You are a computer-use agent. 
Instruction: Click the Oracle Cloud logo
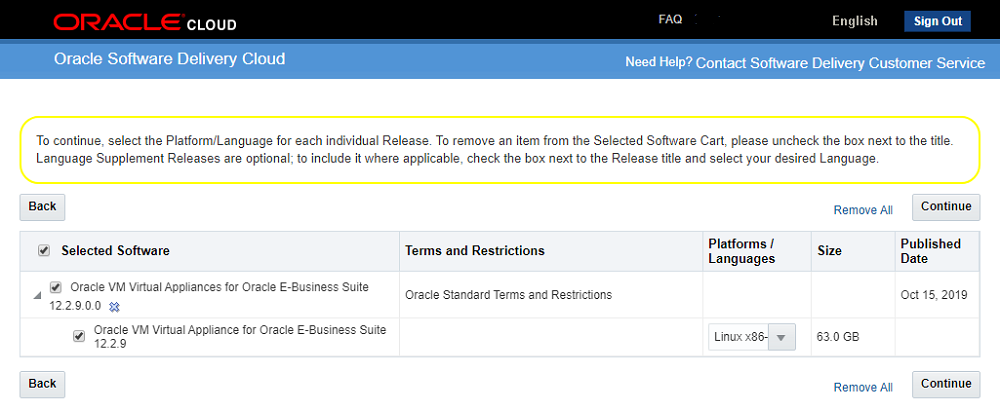145,22
